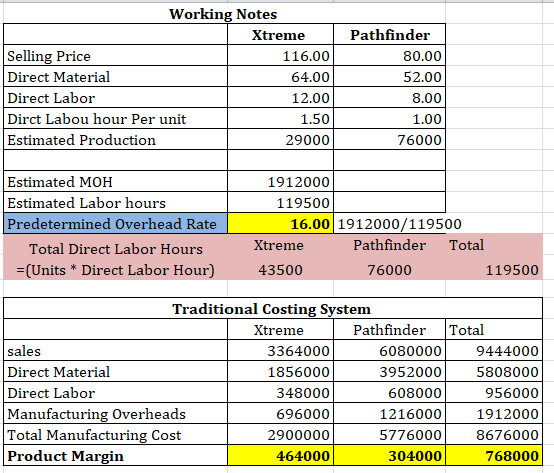Select Xtreme direct material 64.00
The width and height of the screenshot is (554, 473).
click(281, 77)
